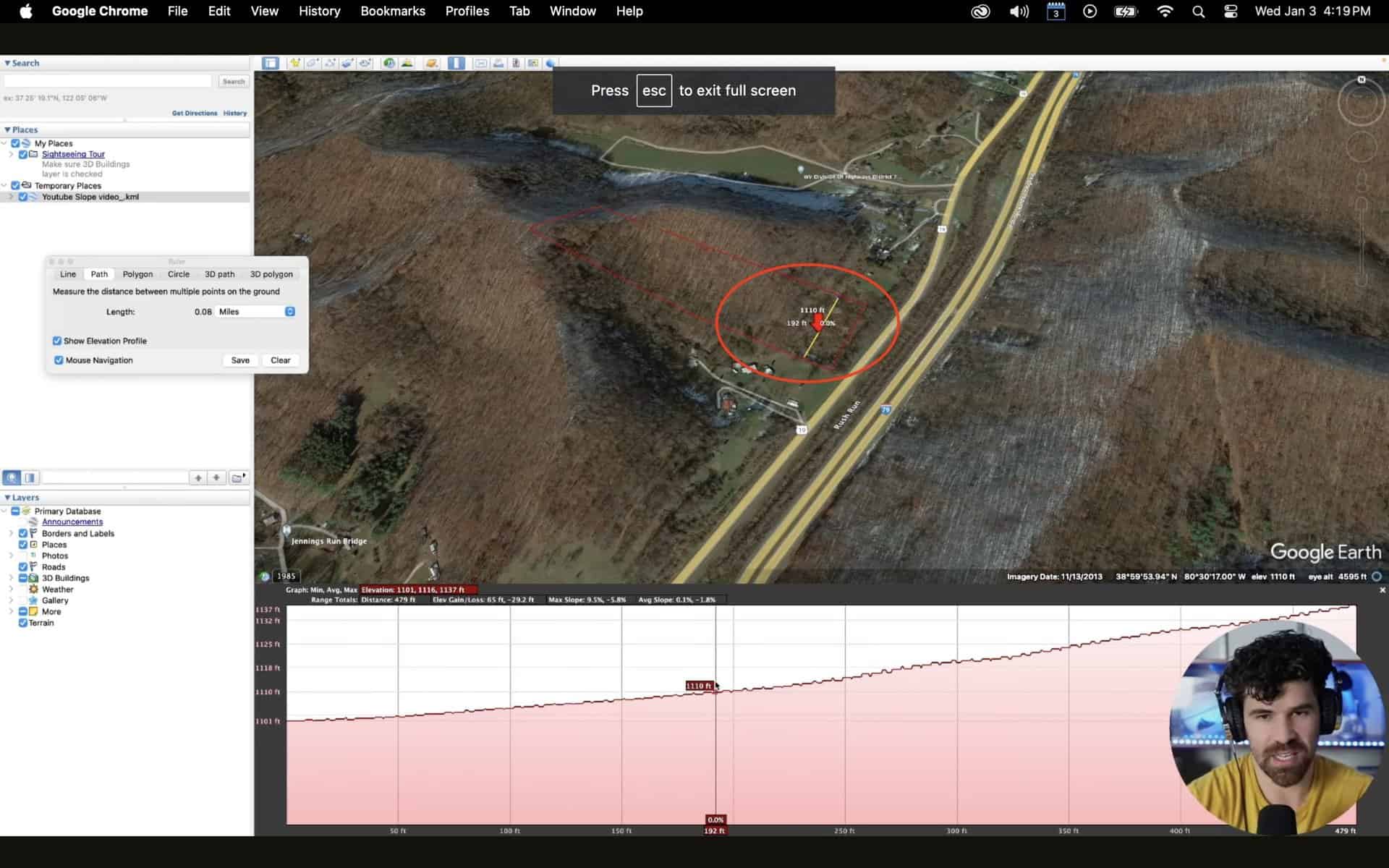Click the Record a Tour icon
Image resolution: width=1389 pixels, height=868 pixels.
click(365, 63)
